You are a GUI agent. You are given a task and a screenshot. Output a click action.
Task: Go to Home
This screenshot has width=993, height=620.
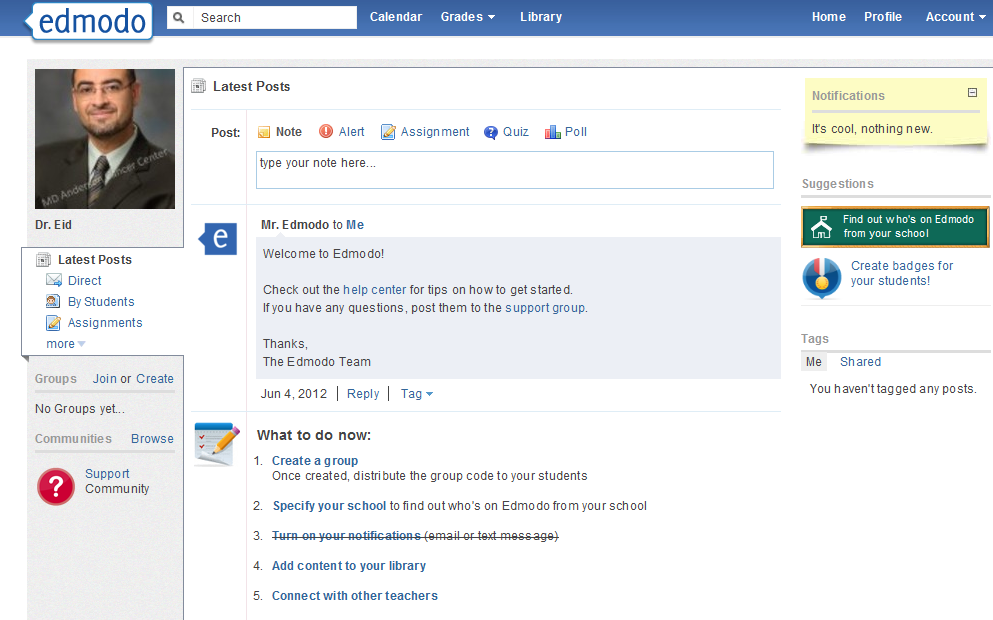tap(828, 17)
